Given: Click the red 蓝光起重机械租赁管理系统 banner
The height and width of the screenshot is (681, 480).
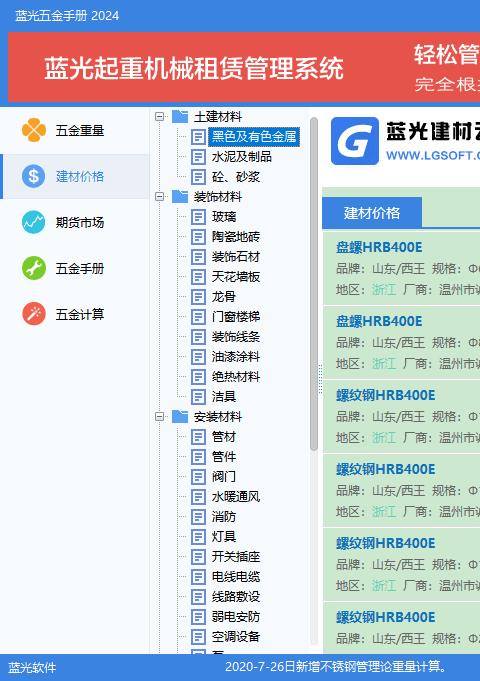Looking at the screenshot, I should point(244,67).
